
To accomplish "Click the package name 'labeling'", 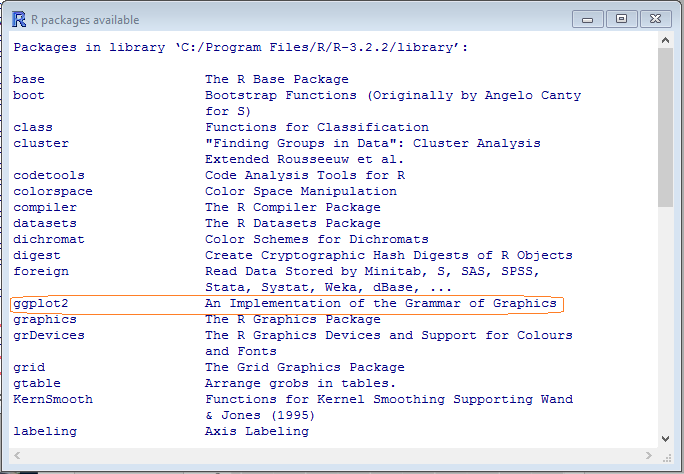I will click(x=45, y=431).
